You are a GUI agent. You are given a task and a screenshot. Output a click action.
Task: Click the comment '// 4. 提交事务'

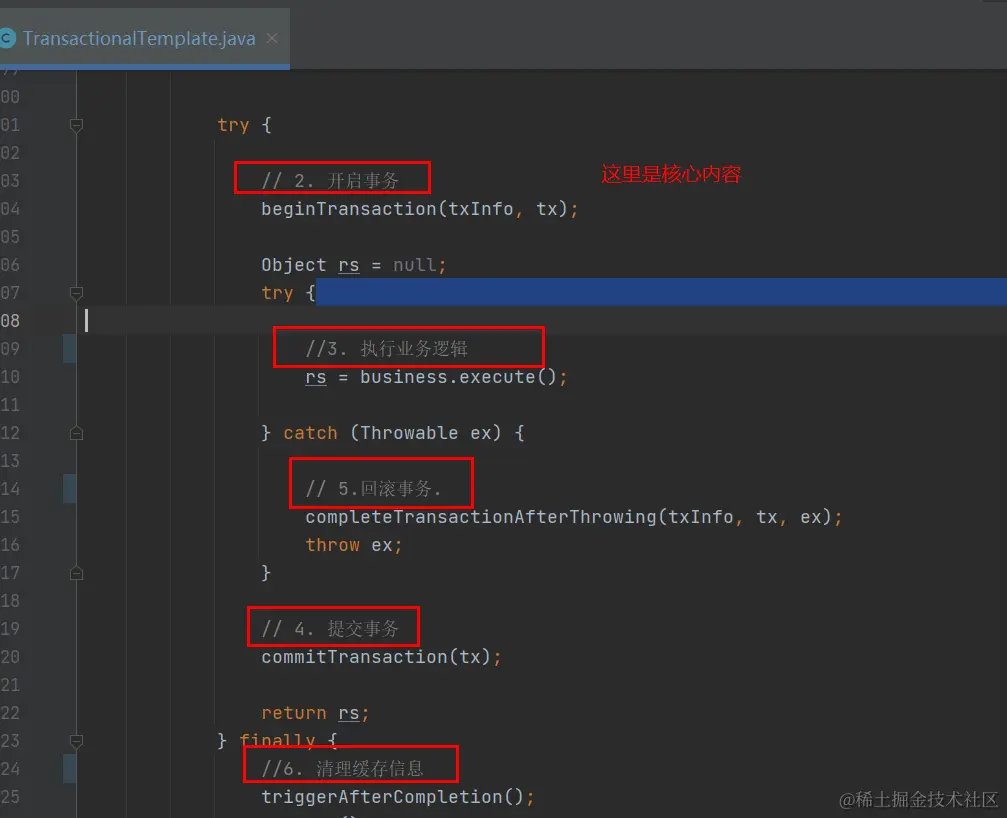point(330,629)
